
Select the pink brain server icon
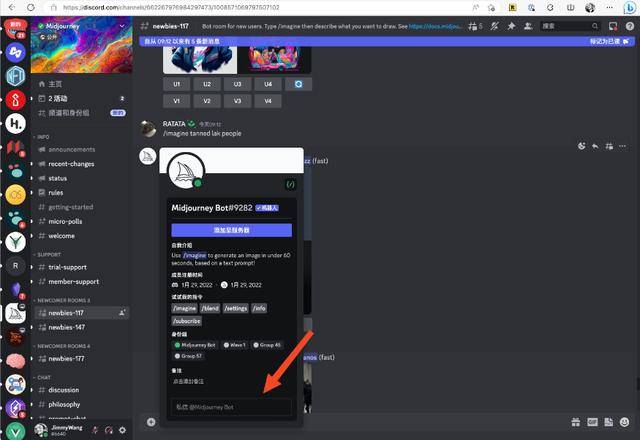[x=16, y=361]
